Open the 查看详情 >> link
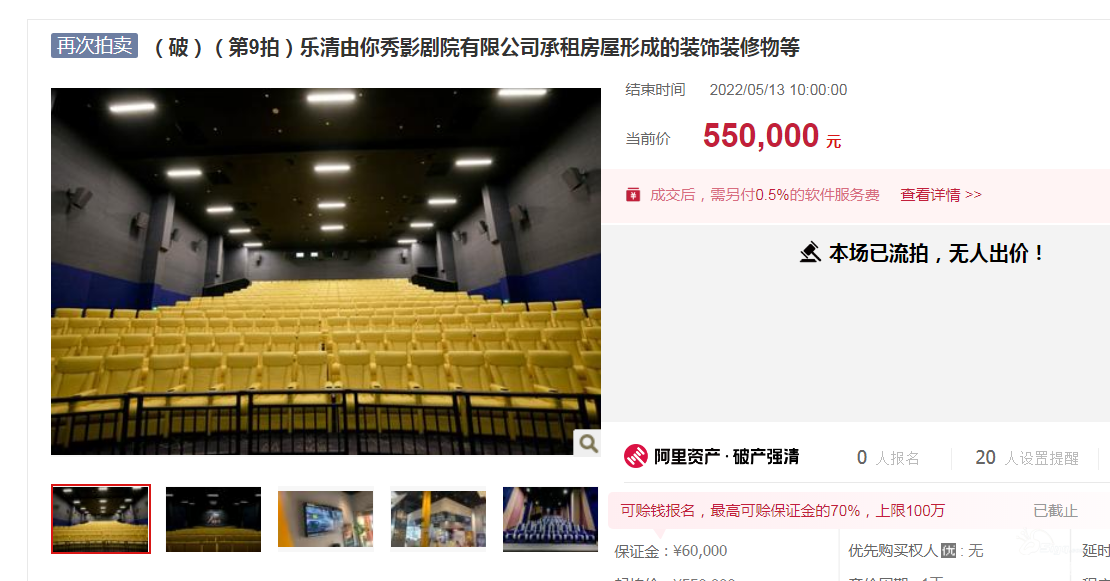Screen dimensions: 1110x581 tap(941, 195)
